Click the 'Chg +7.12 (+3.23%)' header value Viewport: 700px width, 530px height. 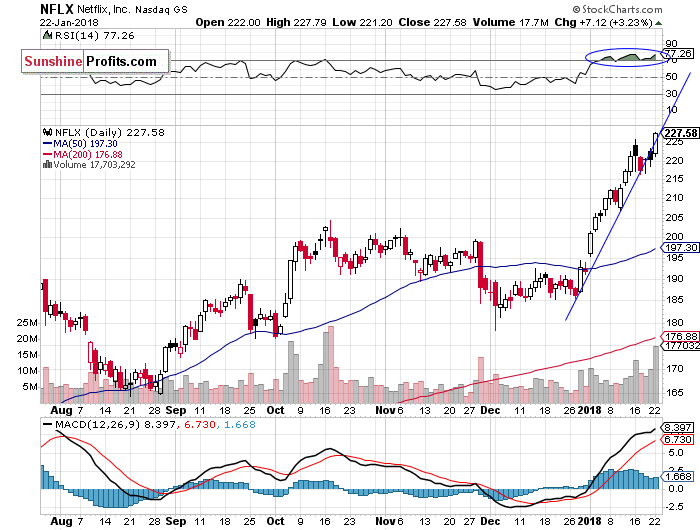604,22
